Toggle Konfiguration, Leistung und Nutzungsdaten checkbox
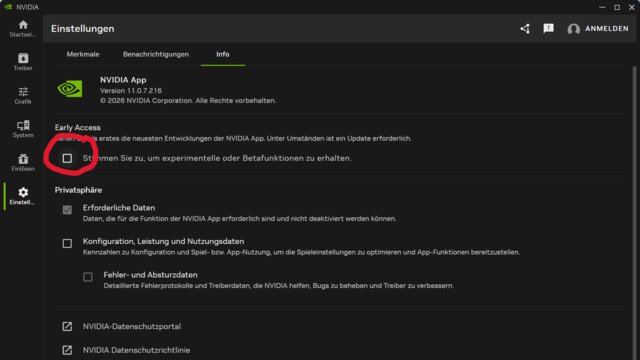This screenshot has height=360, width=640. (67, 243)
